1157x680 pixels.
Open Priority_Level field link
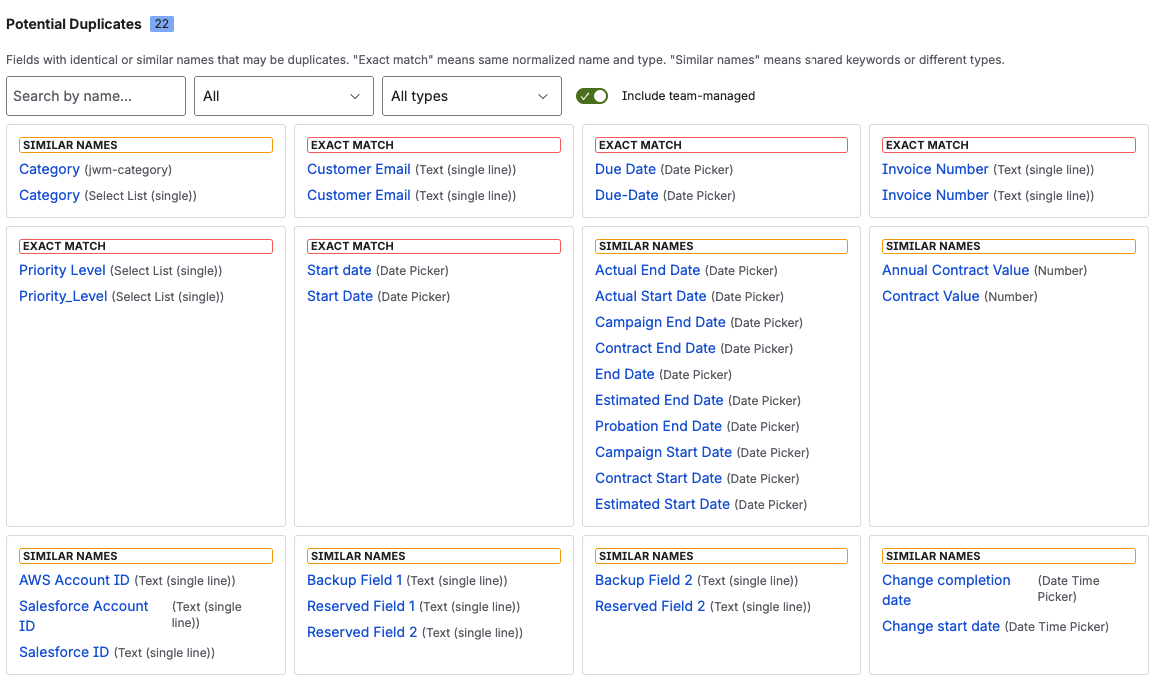click(x=63, y=296)
